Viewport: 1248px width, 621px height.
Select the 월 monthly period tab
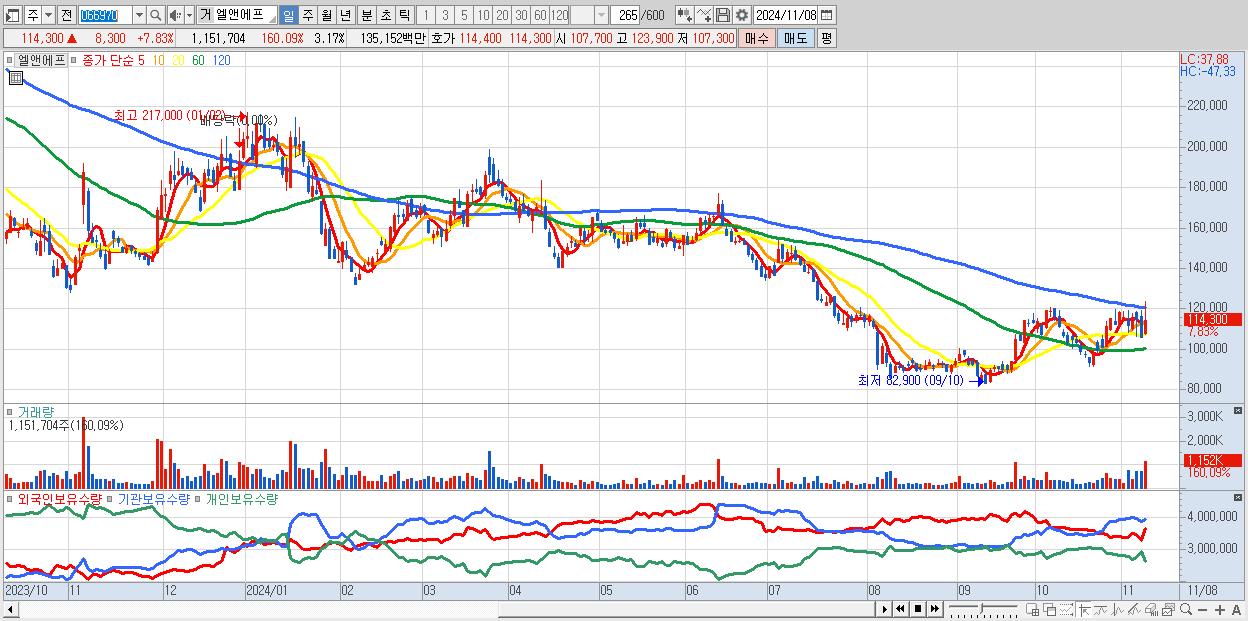(x=326, y=15)
